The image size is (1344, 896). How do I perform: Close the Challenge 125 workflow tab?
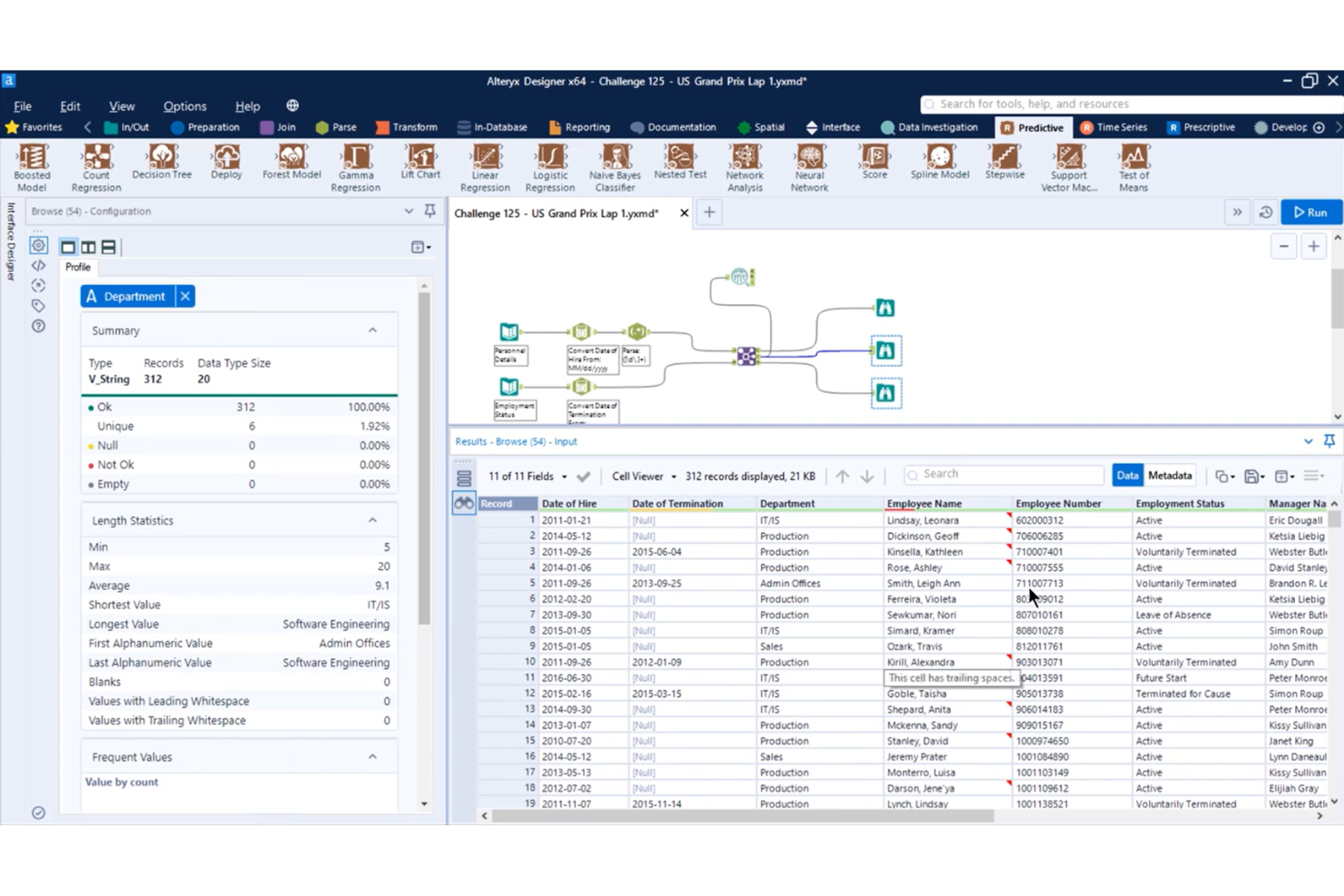[x=684, y=212]
